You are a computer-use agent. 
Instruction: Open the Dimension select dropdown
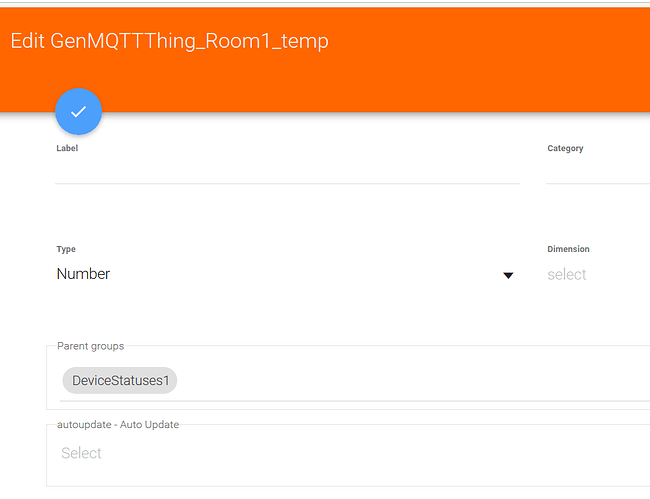567,274
